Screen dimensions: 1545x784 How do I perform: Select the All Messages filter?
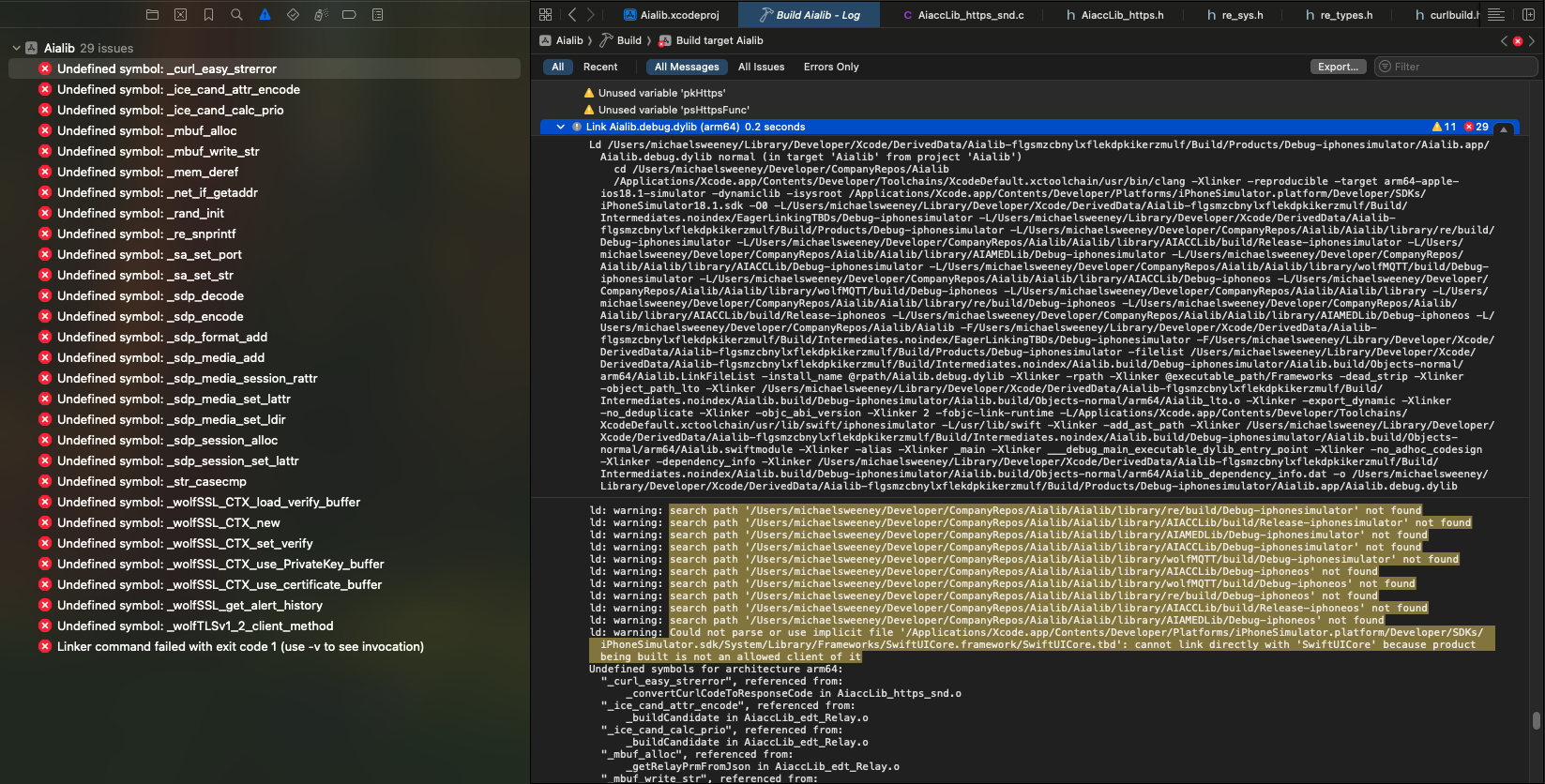(687, 67)
